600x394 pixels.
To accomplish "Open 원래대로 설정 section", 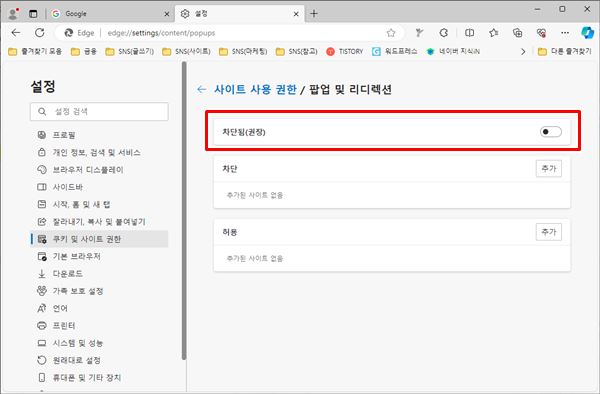I will point(99,360).
